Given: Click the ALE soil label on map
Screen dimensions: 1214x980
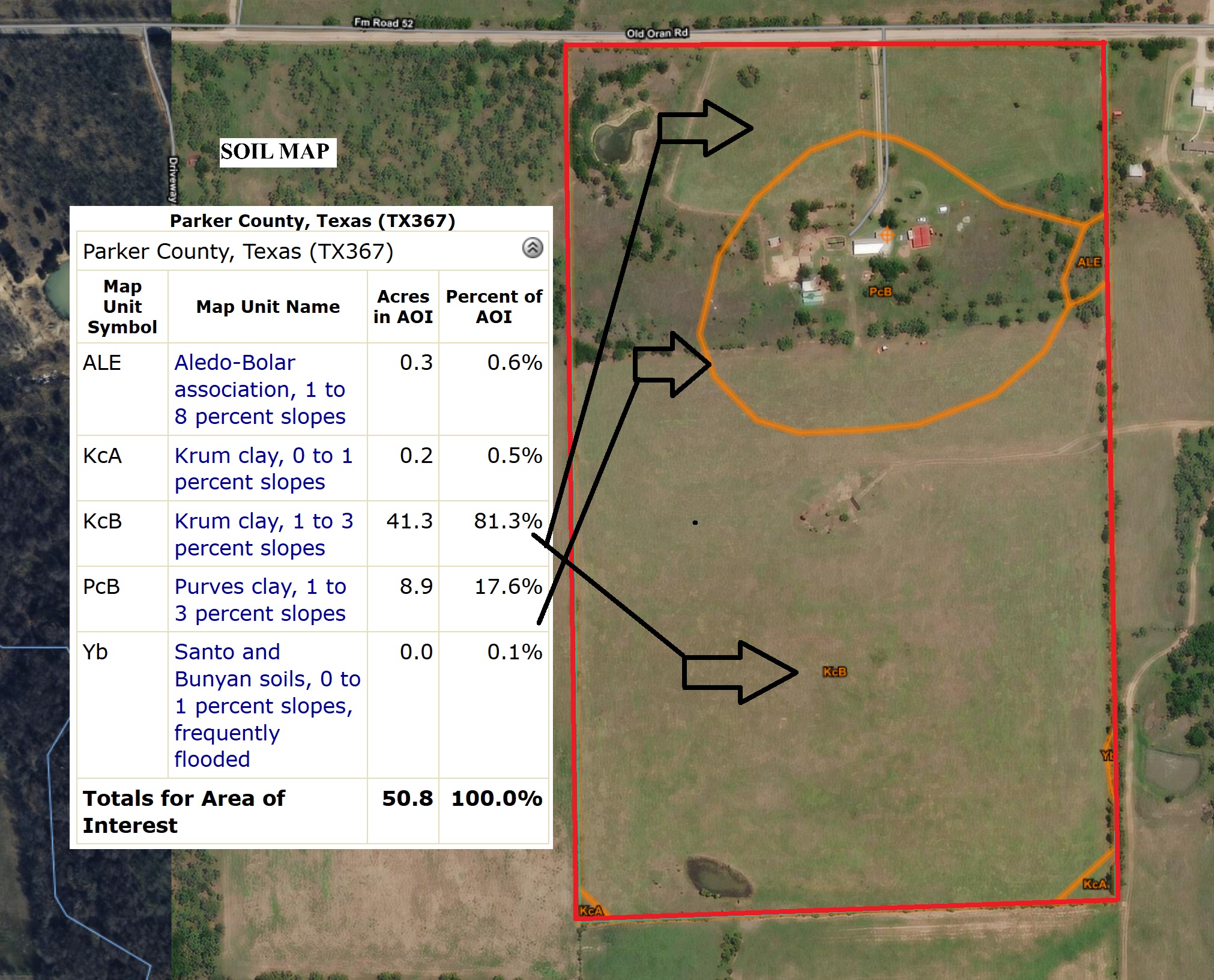Looking at the screenshot, I should tap(1089, 262).
